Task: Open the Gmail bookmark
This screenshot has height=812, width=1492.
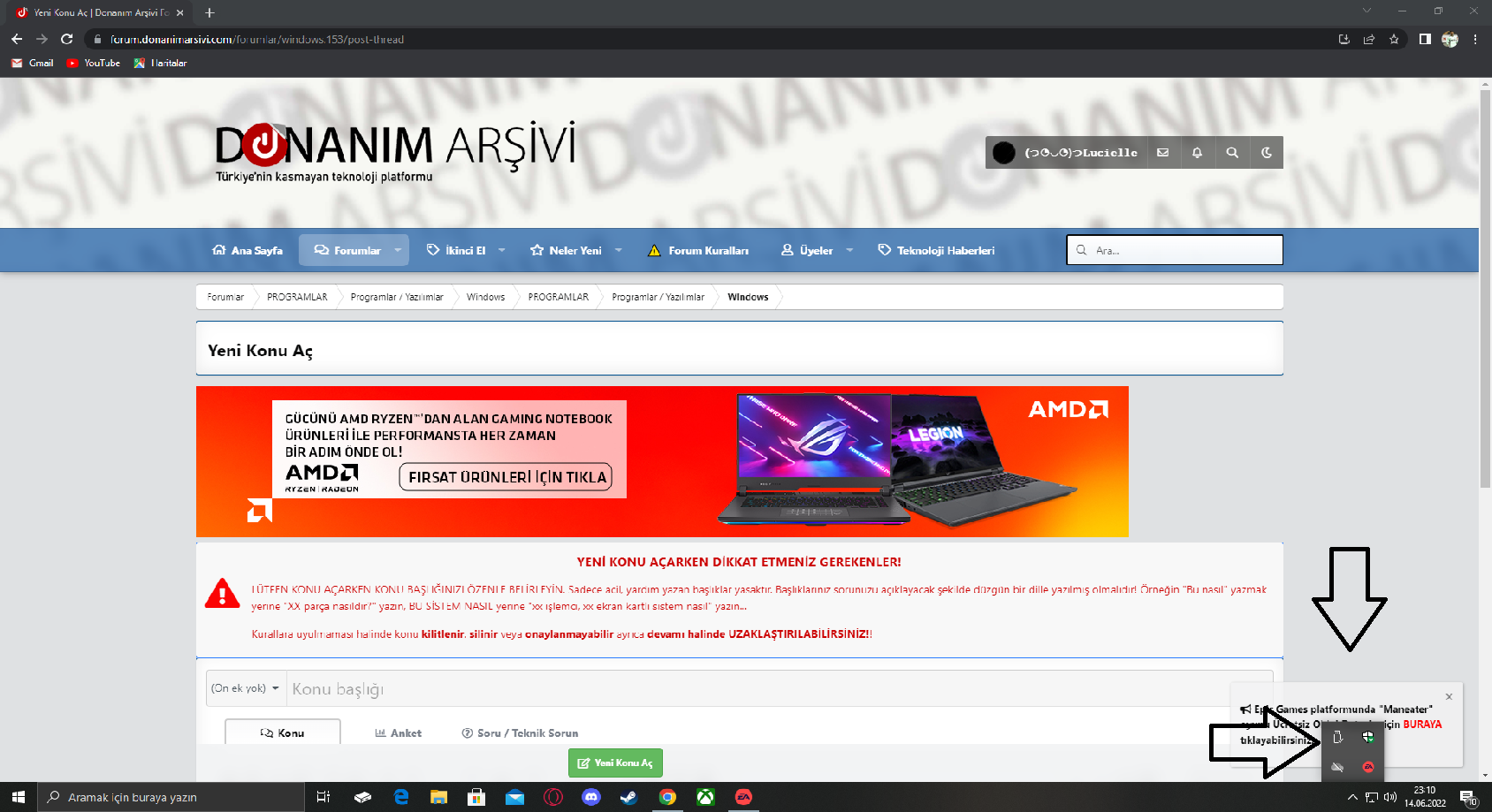Action: 33,63
